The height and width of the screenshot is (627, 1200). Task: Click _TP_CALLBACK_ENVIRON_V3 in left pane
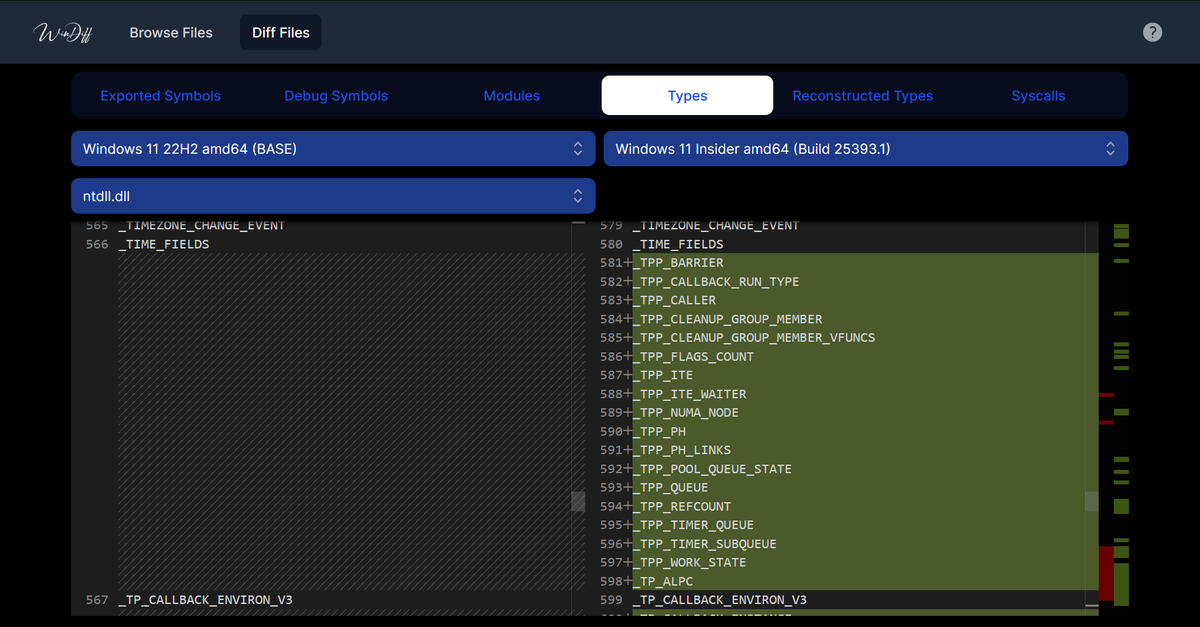point(206,600)
